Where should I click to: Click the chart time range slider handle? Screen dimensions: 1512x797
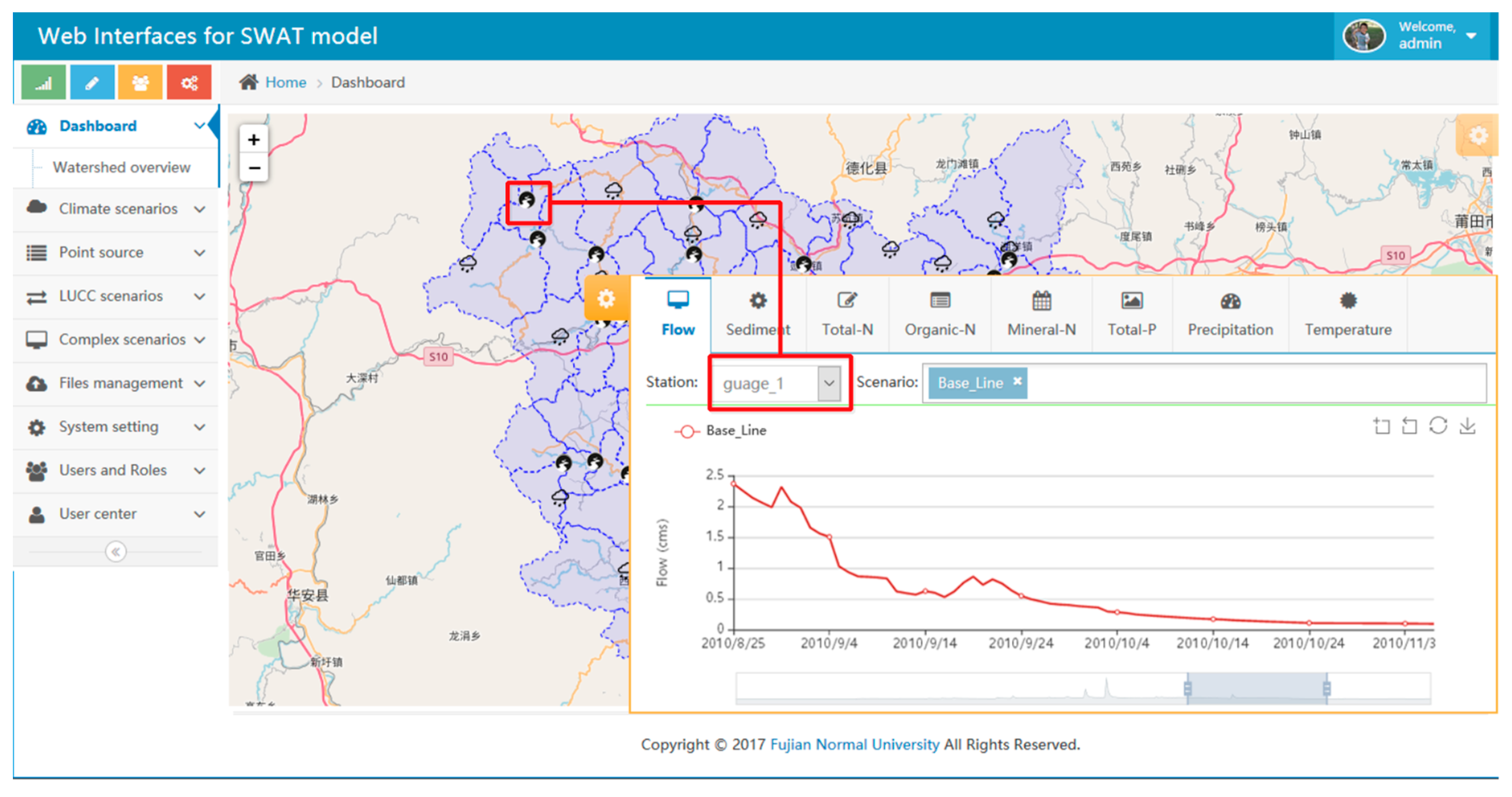[1187, 688]
